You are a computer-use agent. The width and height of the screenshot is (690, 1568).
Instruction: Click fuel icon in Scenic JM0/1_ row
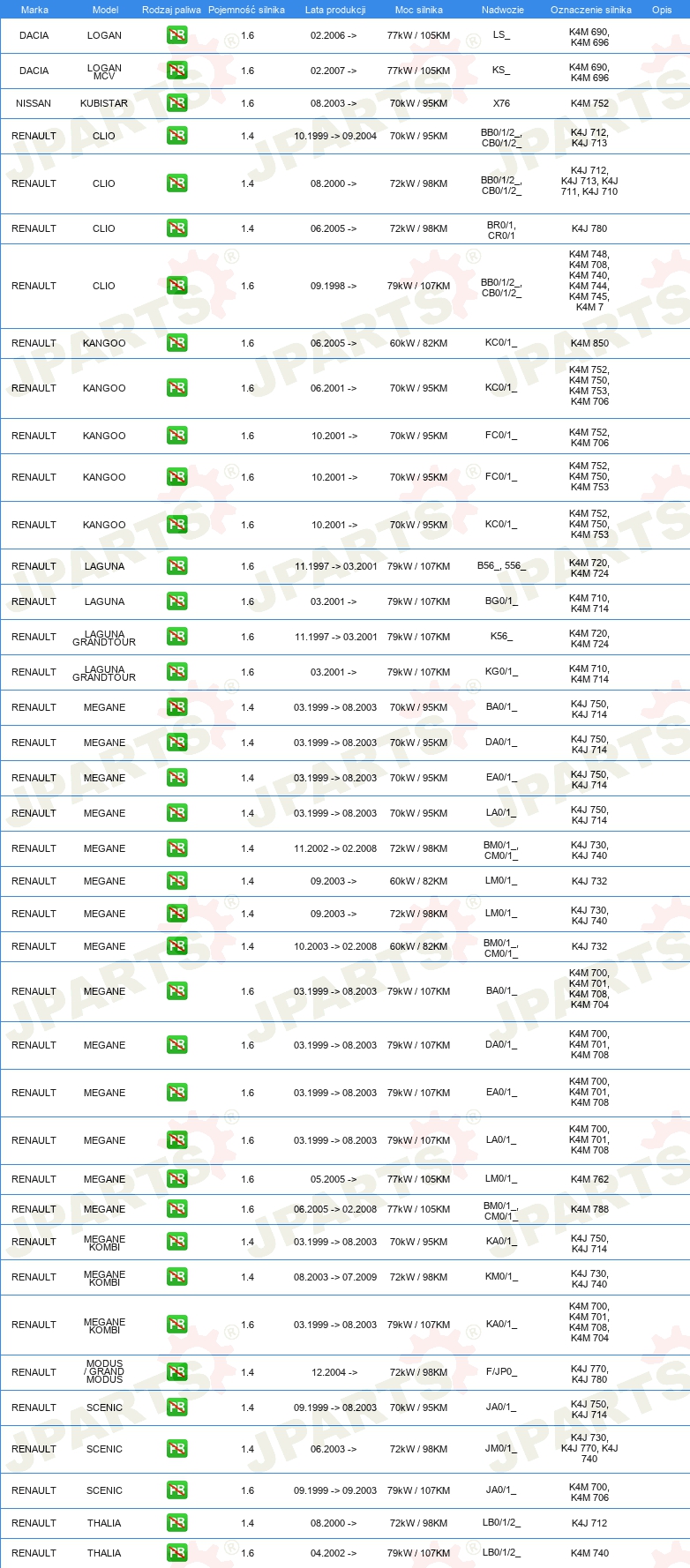coord(176,1450)
